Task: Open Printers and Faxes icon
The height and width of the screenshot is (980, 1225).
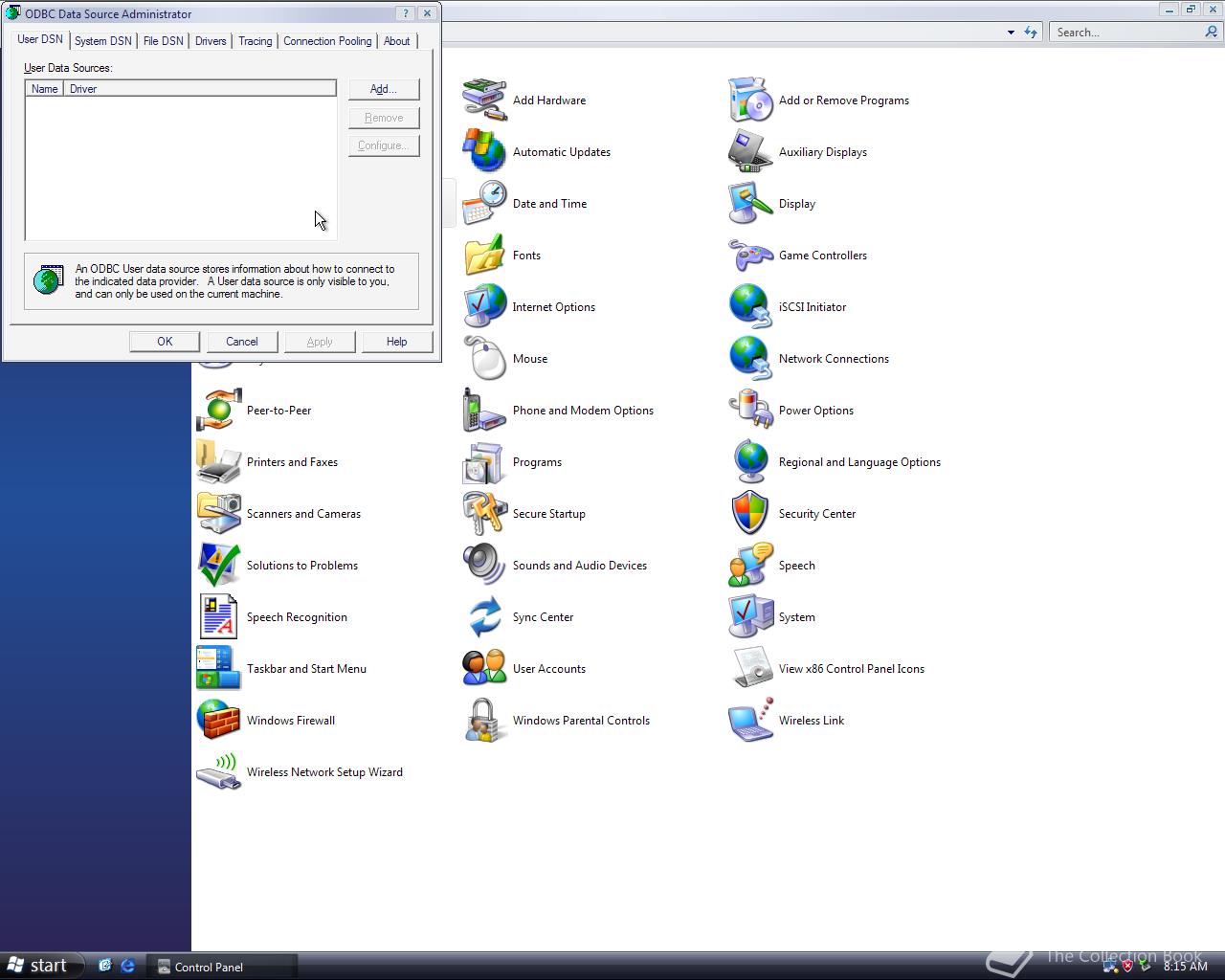Action: pyautogui.click(x=218, y=462)
